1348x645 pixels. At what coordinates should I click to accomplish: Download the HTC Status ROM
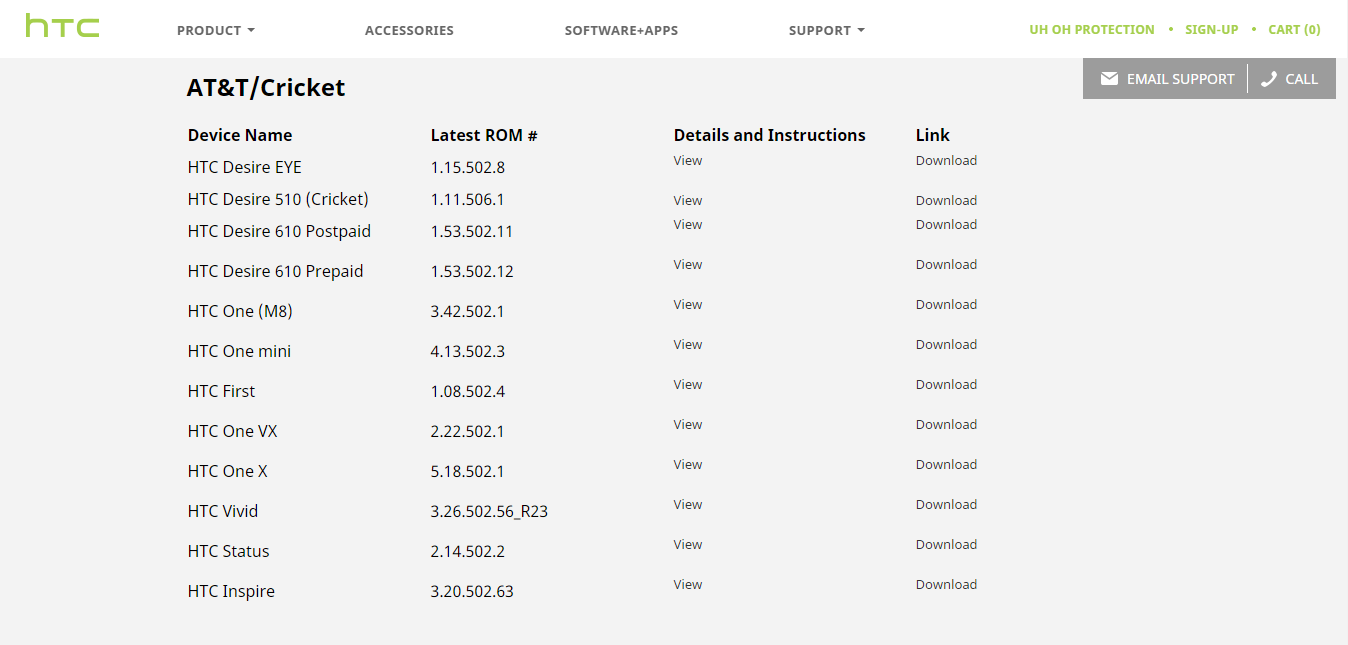click(946, 544)
